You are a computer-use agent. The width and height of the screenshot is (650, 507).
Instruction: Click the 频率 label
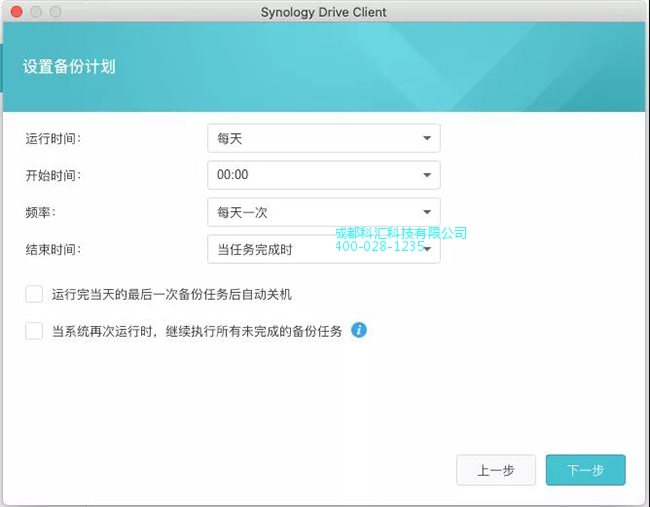click(41, 212)
